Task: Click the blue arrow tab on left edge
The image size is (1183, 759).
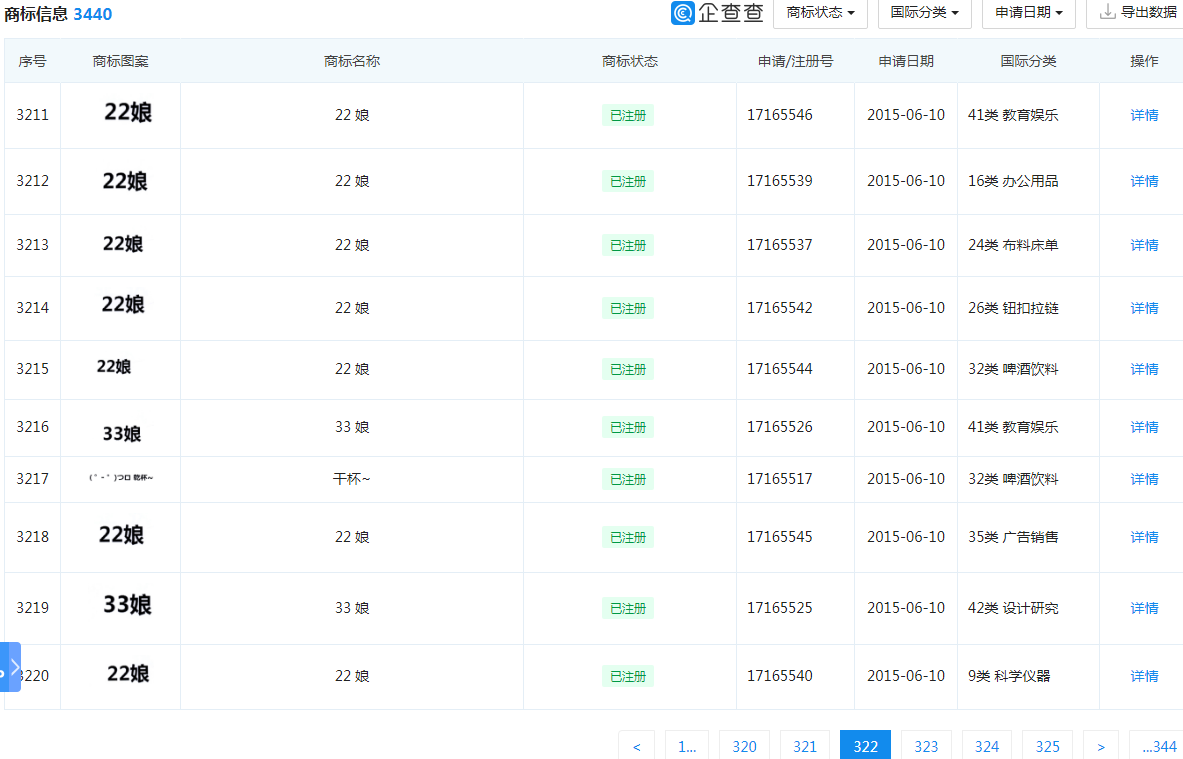Action: click(x=14, y=666)
